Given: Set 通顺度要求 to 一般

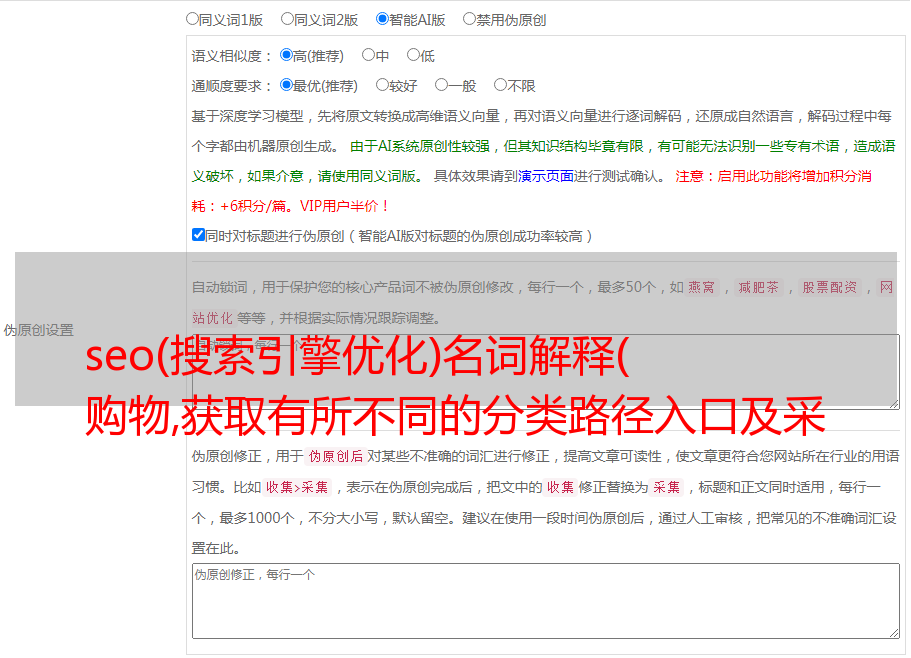Looking at the screenshot, I should [x=442, y=85].
